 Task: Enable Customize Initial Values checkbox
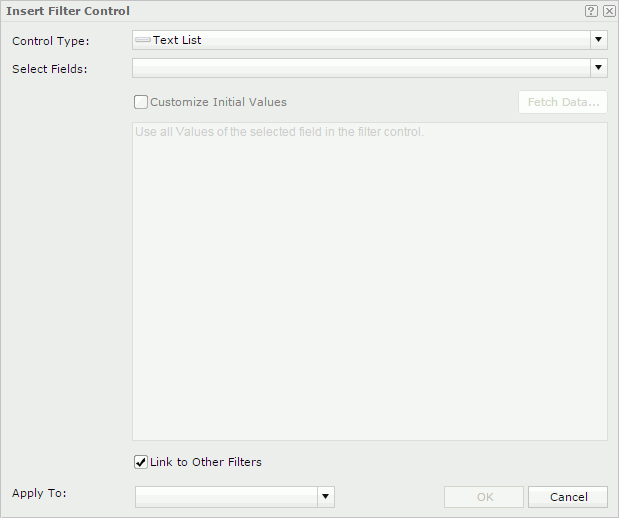click(x=141, y=102)
